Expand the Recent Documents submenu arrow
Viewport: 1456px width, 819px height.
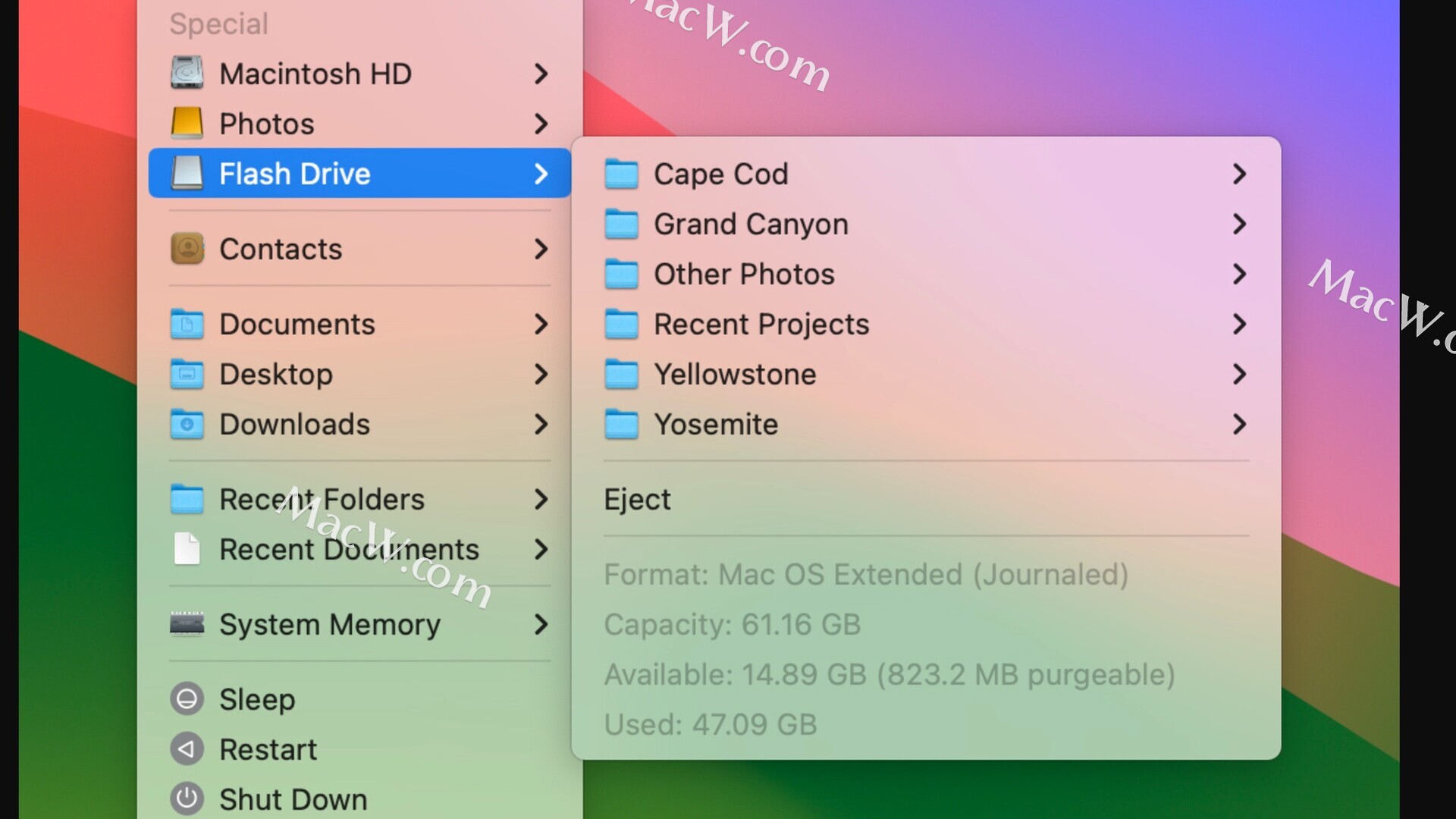click(541, 549)
